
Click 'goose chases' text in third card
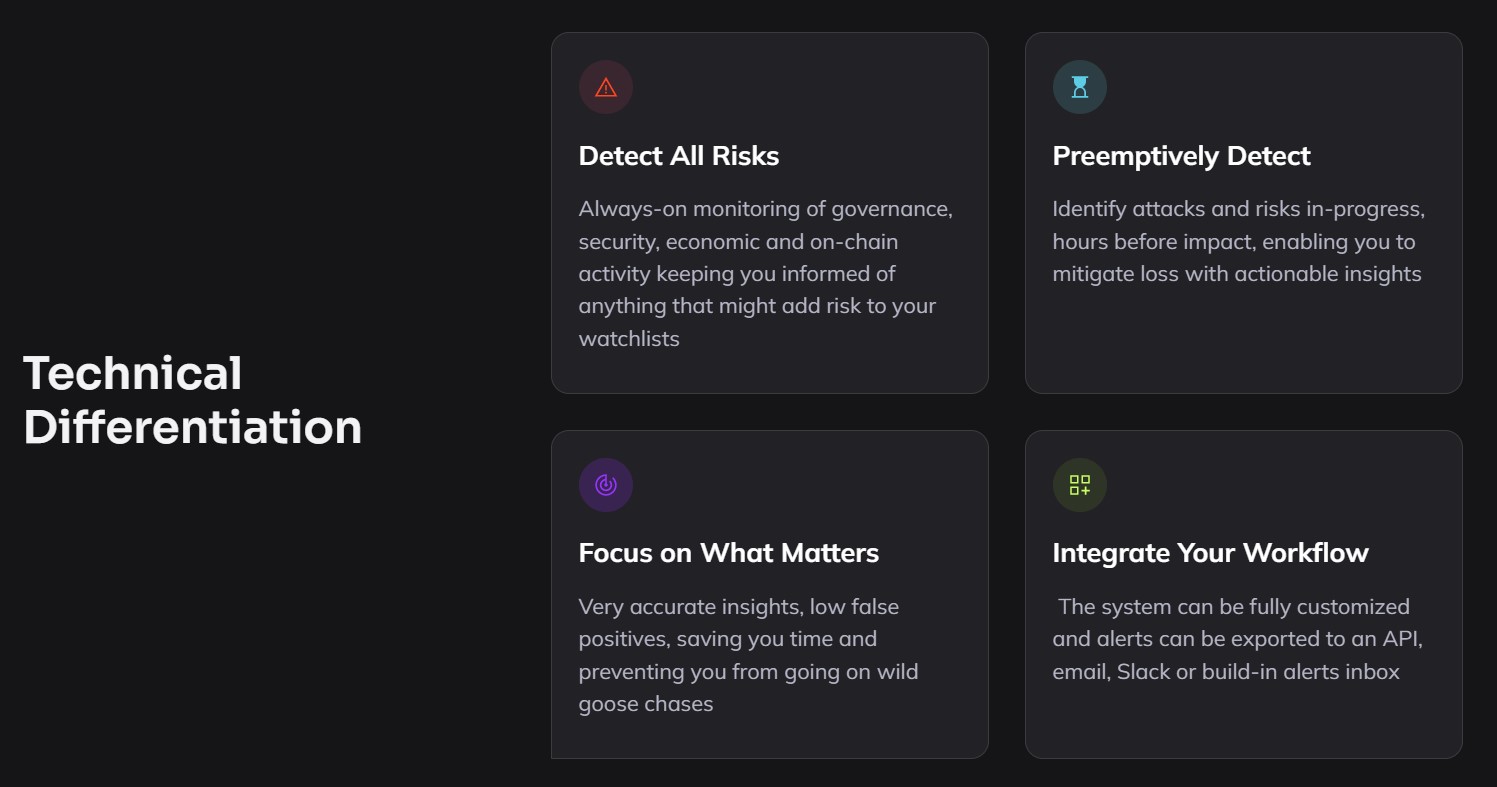click(645, 704)
